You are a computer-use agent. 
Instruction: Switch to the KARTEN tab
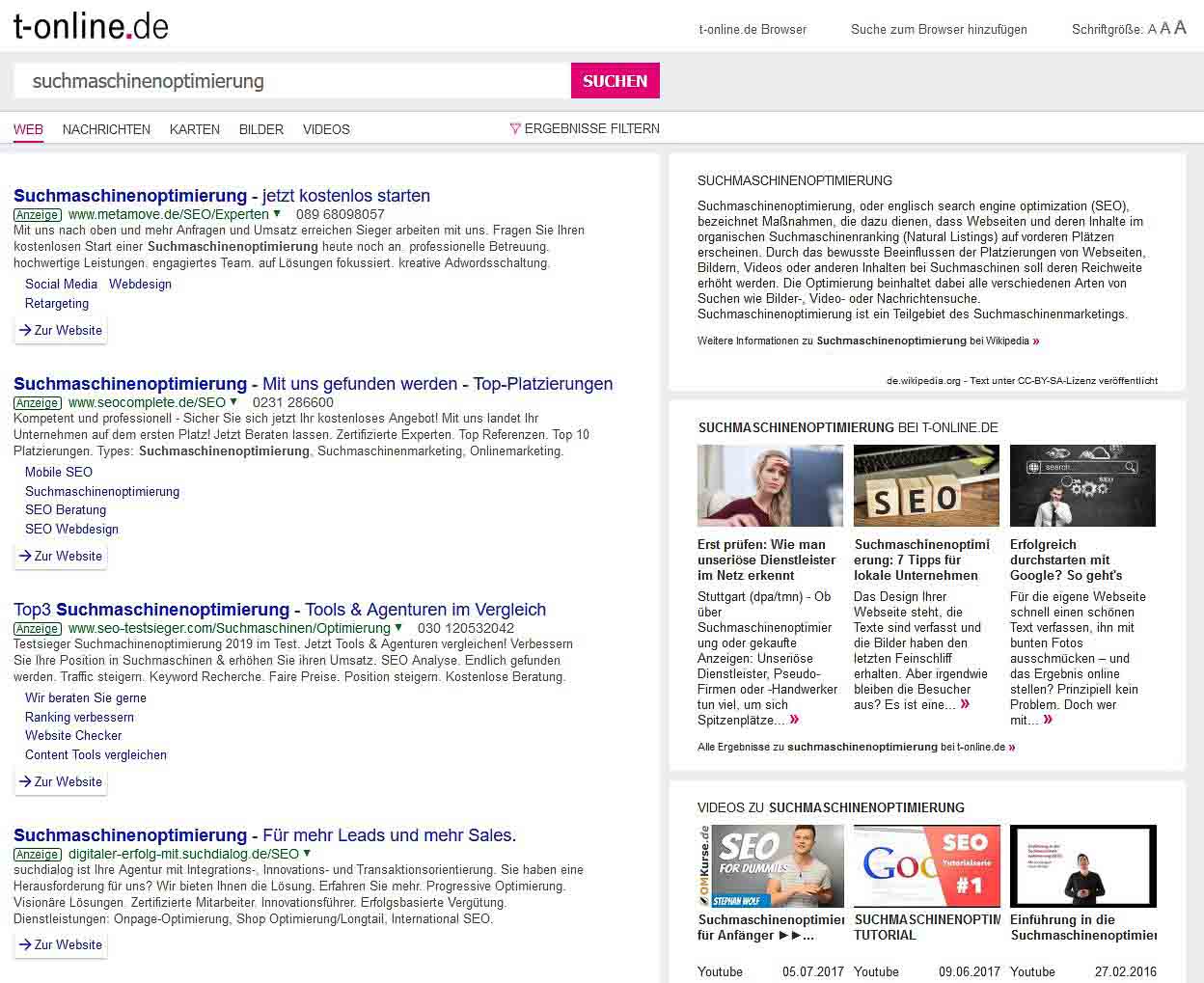click(x=195, y=129)
